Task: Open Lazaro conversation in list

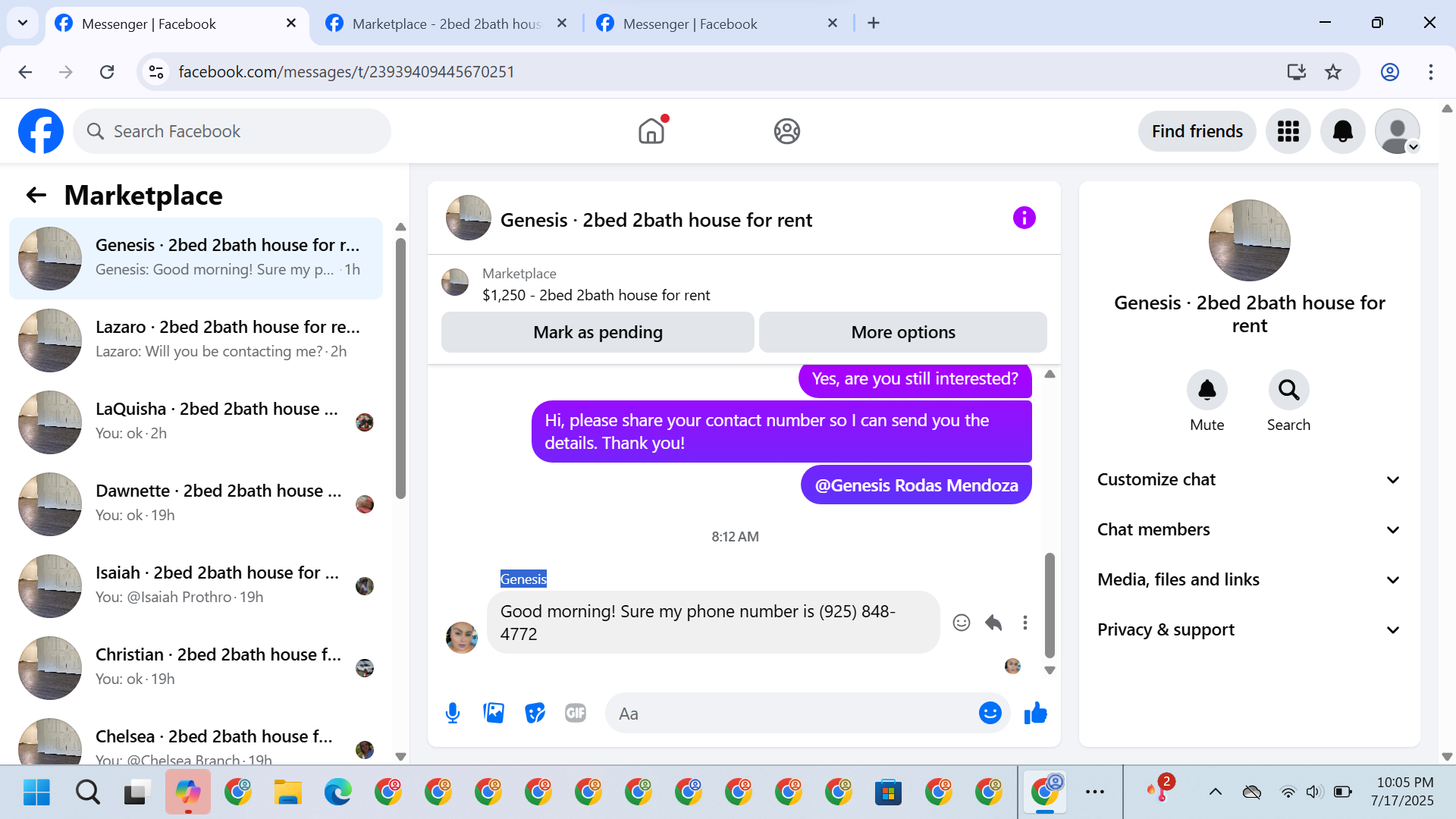Action: [x=196, y=340]
